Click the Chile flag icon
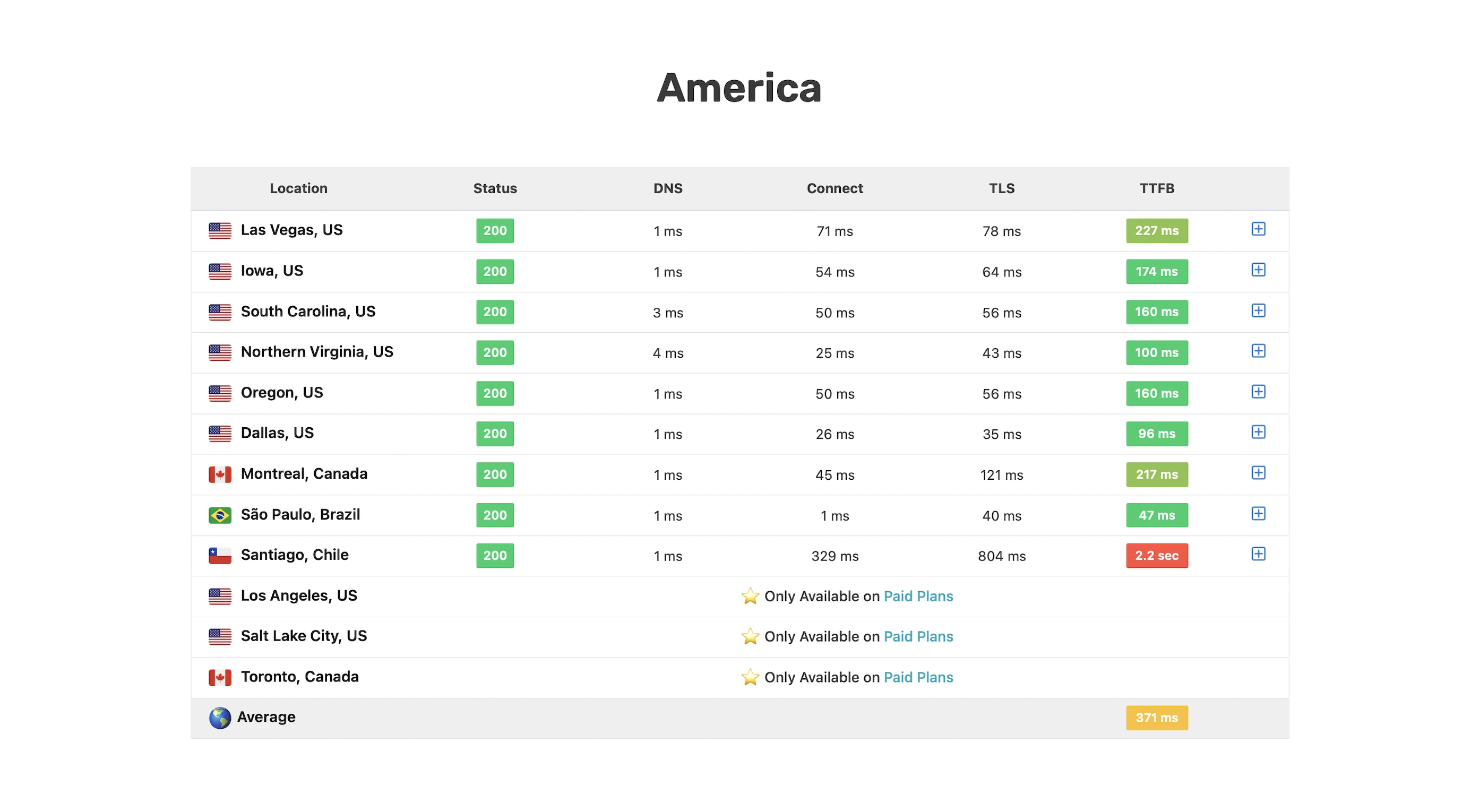The height and width of the screenshot is (812, 1480). tap(219, 555)
